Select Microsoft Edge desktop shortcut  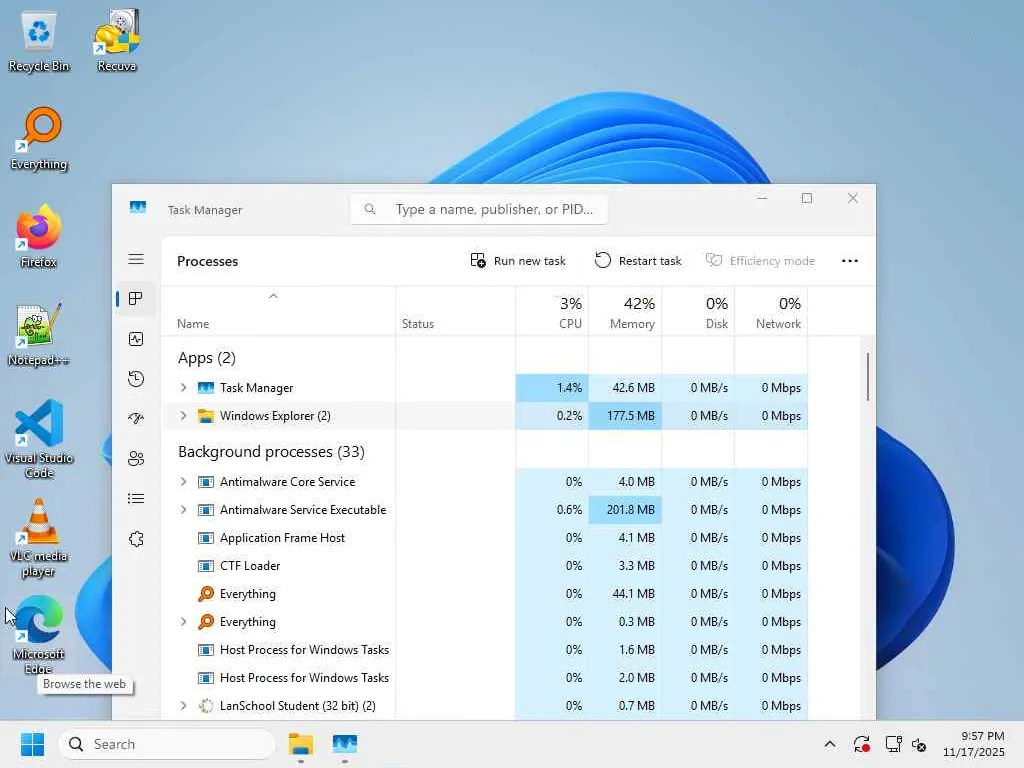point(39,635)
